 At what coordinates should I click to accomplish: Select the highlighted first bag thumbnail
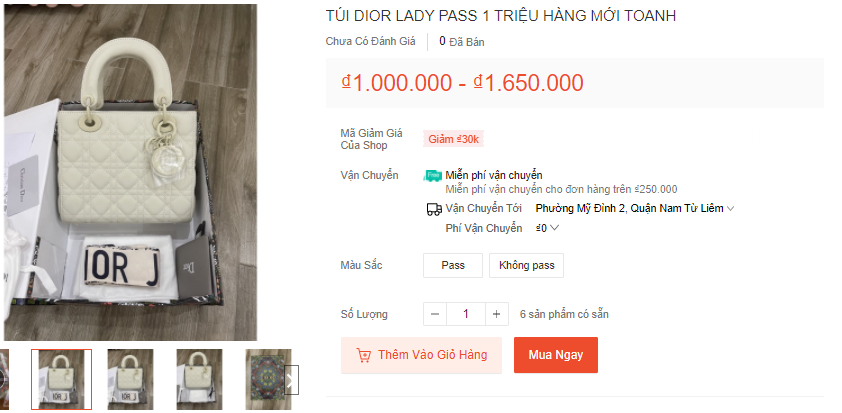[61, 380]
